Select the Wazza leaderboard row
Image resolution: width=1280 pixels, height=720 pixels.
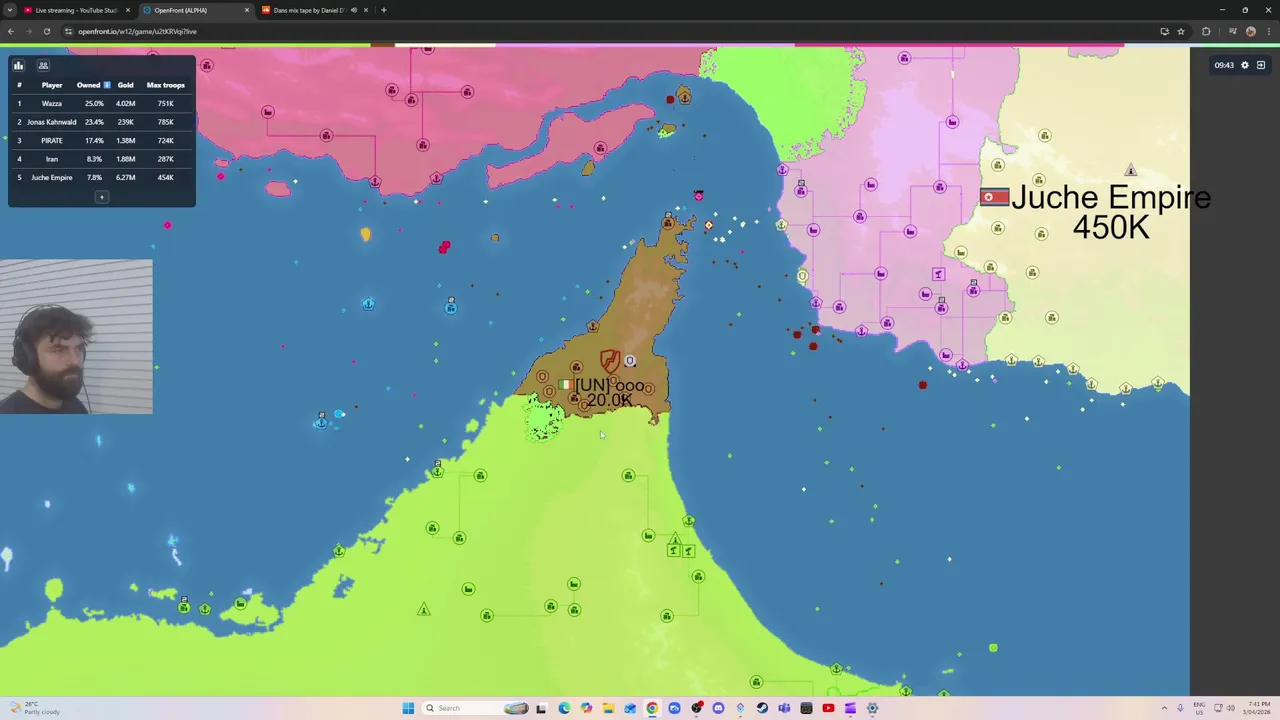[101, 104]
